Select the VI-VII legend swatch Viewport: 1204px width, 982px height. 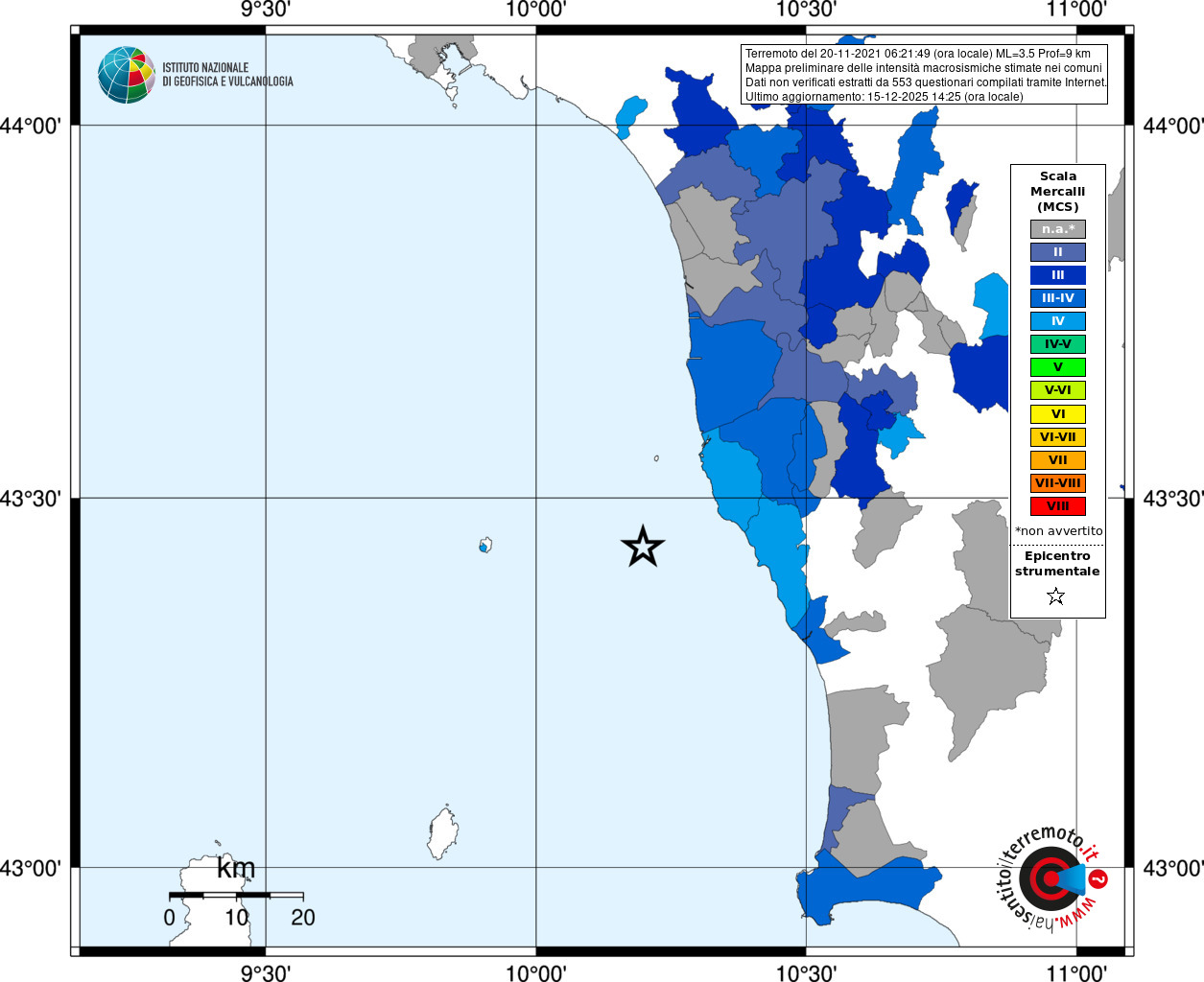point(1058,437)
